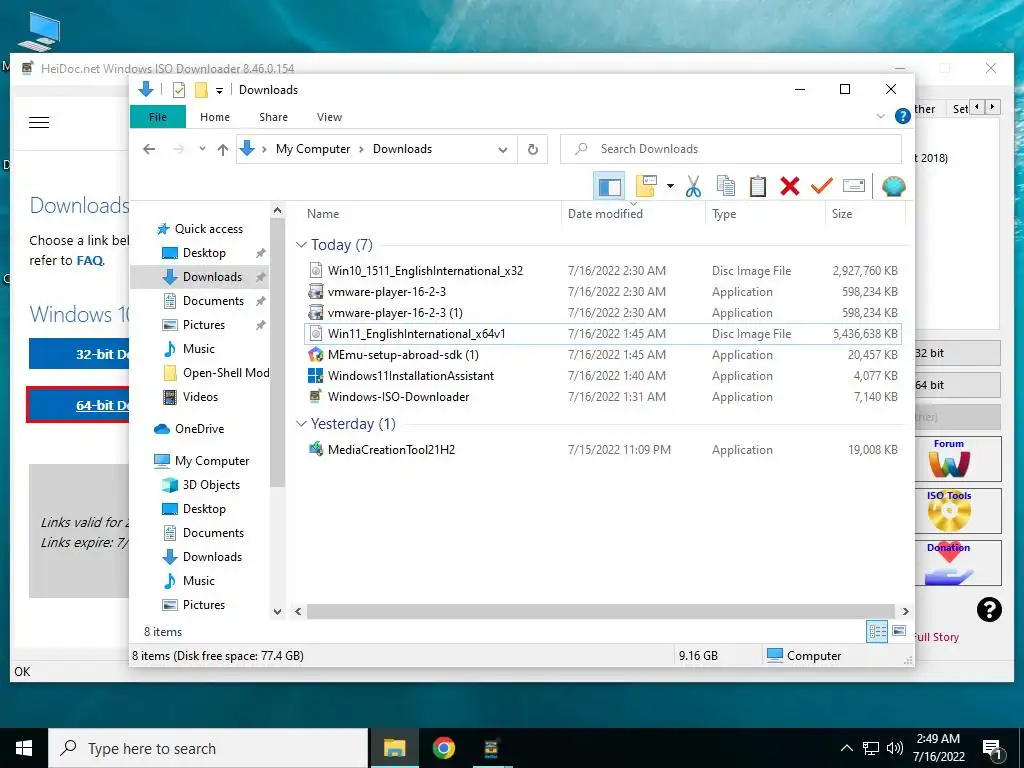The width and height of the screenshot is (1024, 768).
Task: Click the Cut scissors icon in the toolbar
Action: tap(693, 187)
